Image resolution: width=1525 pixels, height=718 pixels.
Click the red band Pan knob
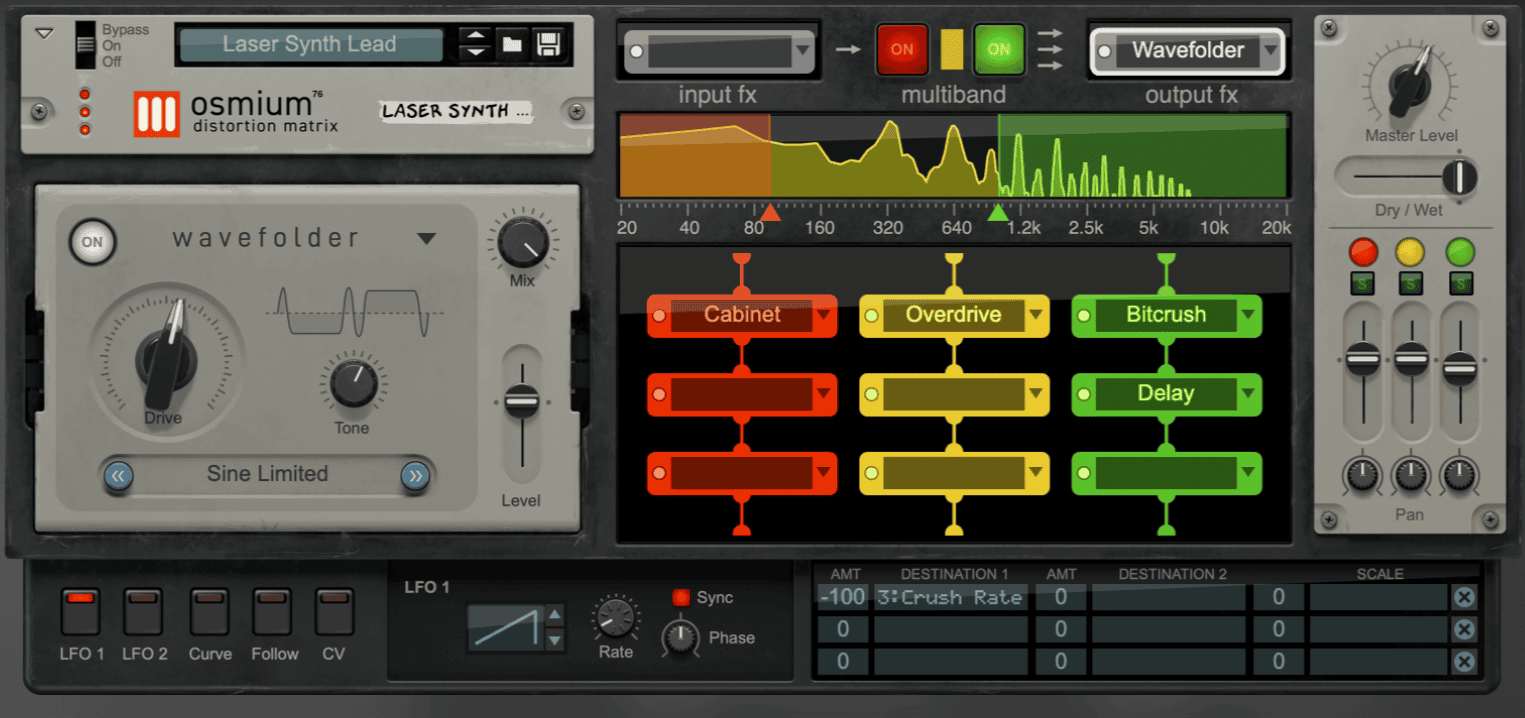point(1363,474)
